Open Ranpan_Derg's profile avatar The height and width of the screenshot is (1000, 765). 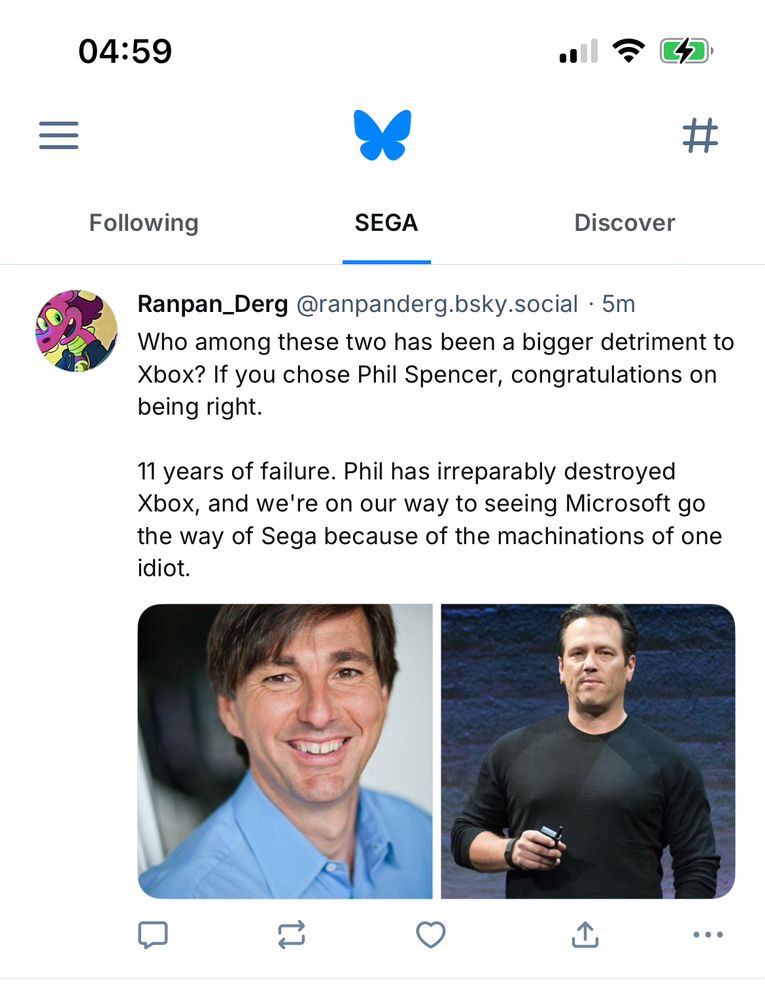(76, 331)
